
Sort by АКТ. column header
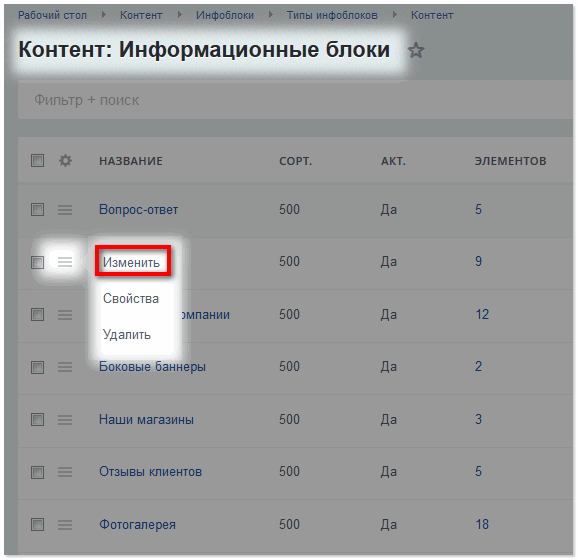pyautogui.click(x=393, y=161)
